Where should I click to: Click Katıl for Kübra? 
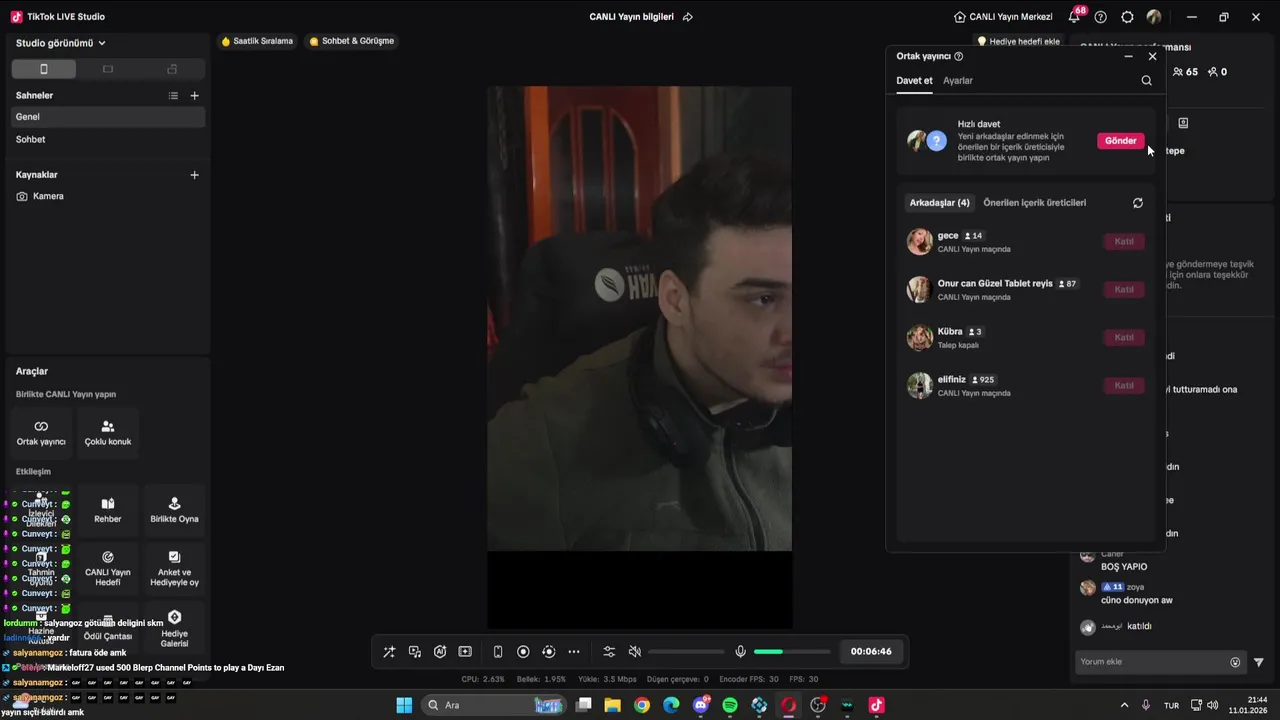(1124, 338)
